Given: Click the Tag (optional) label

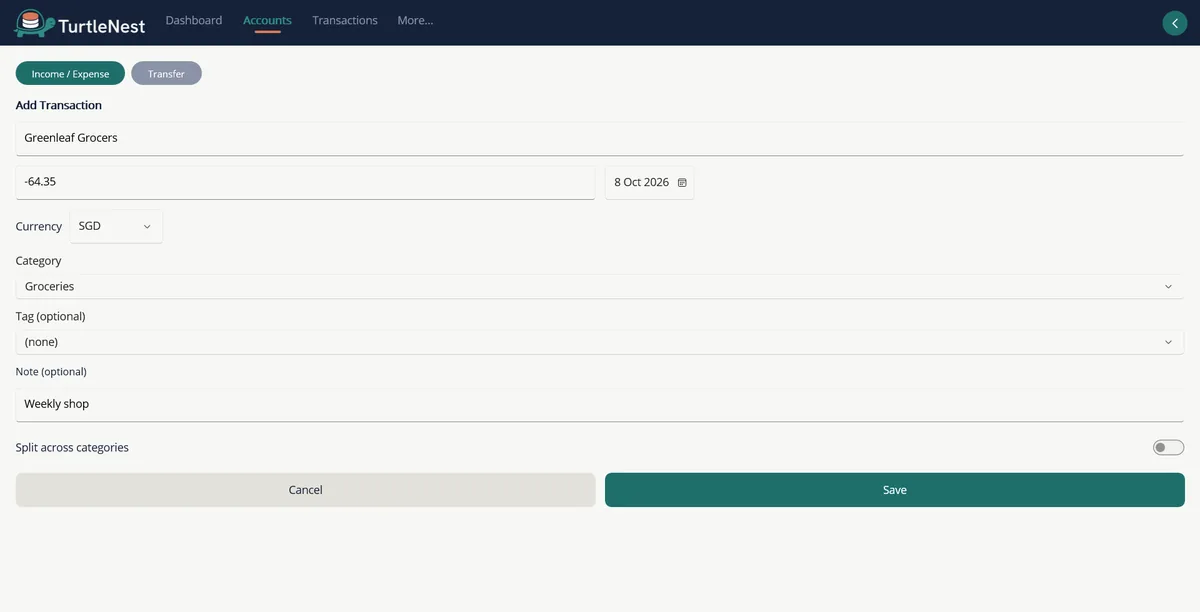Looking at the screenshot, I should pos(51,316).
